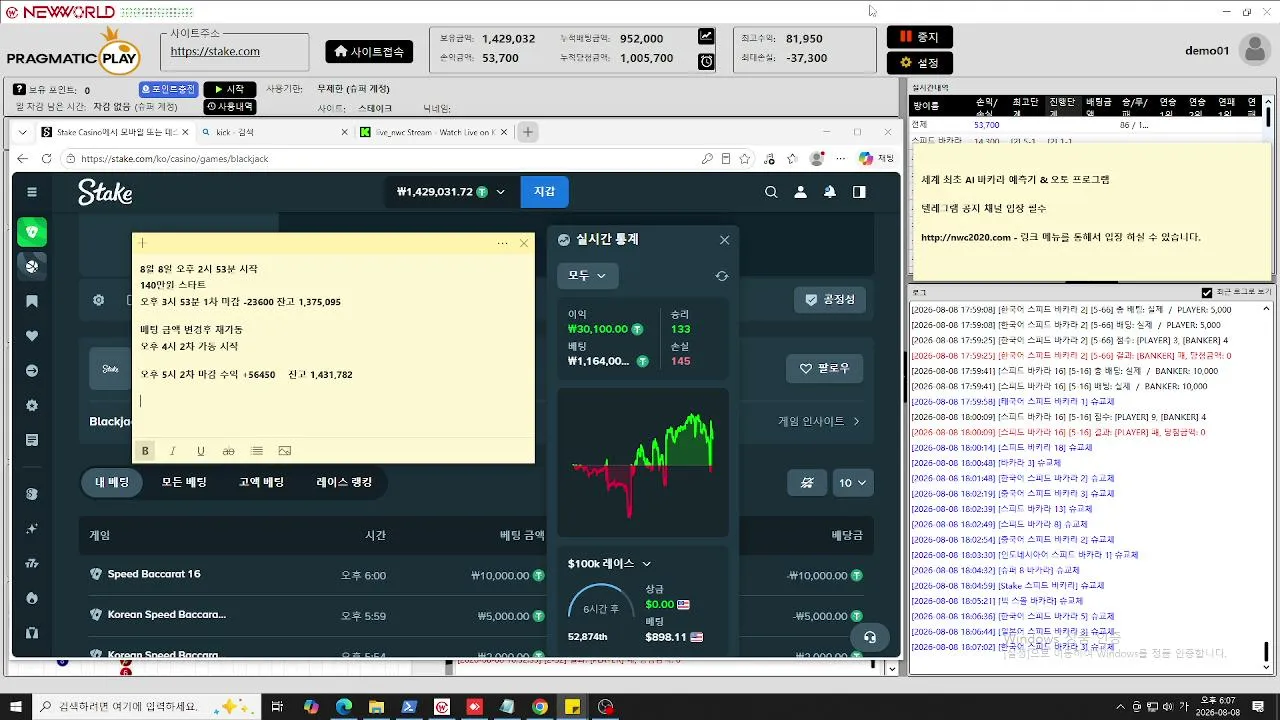Open 설정 settings in NewWorld panel
The height and width of the screenshot is (720, 1280).
tap(919, 62)
